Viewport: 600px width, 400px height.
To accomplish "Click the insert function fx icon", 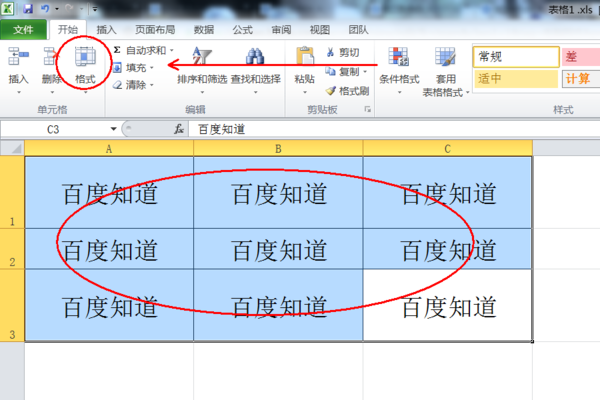I will (x=179, y=129).
